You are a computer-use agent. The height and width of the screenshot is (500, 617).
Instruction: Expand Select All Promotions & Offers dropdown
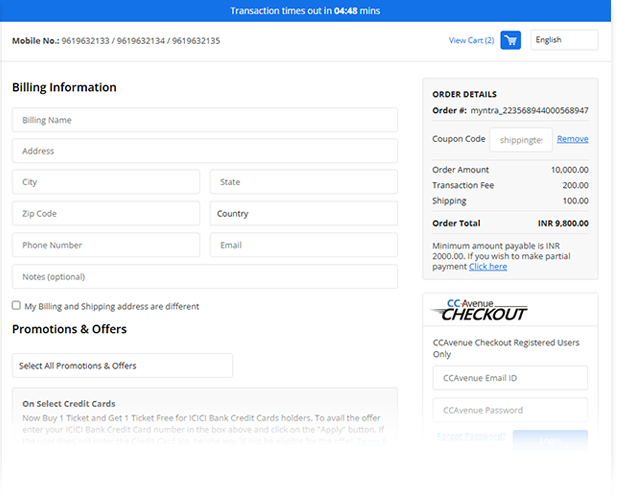tap(122, 366)
